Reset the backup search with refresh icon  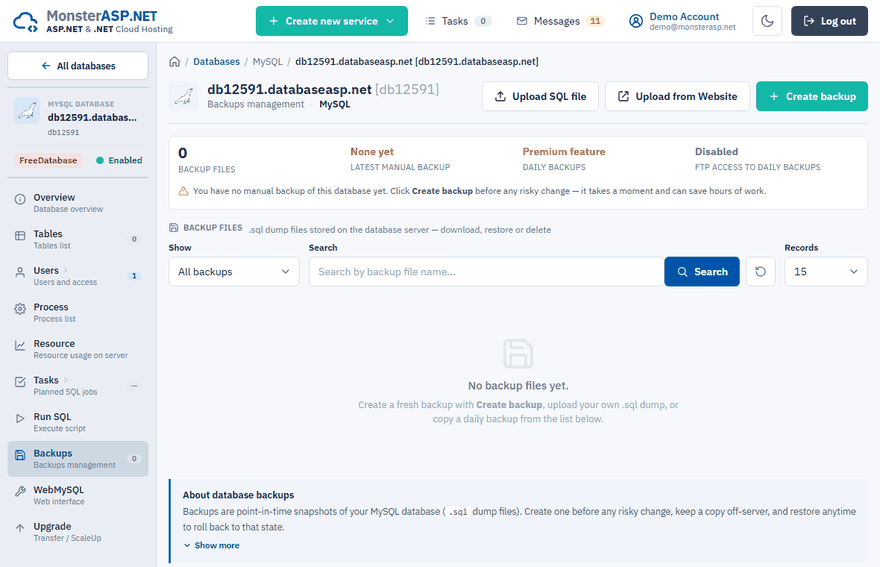coord(760,272)
